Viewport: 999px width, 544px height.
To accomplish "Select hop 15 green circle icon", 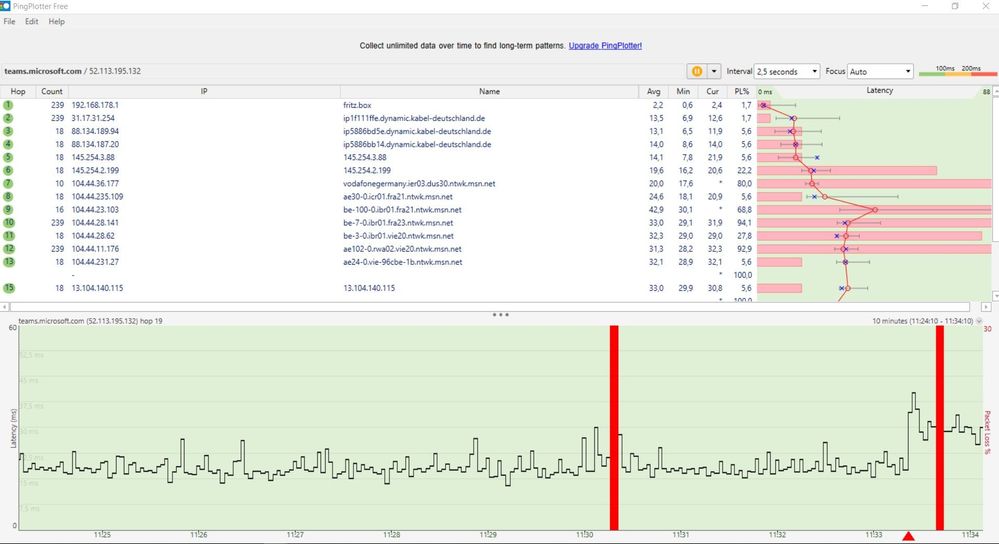I will [8, 288].
